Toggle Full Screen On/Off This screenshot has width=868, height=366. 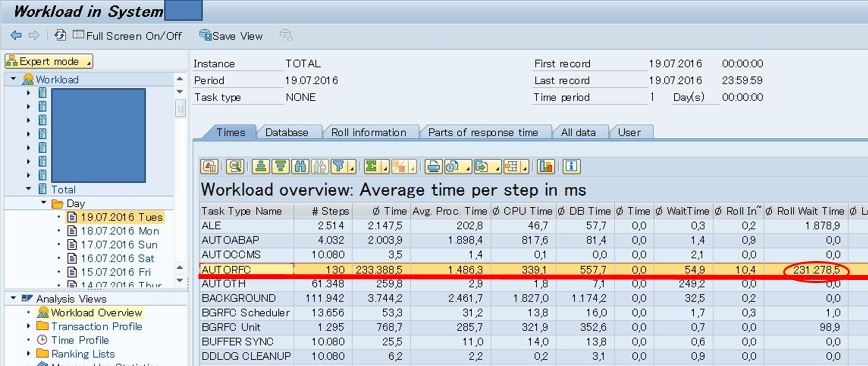click(x=127, y=35)
